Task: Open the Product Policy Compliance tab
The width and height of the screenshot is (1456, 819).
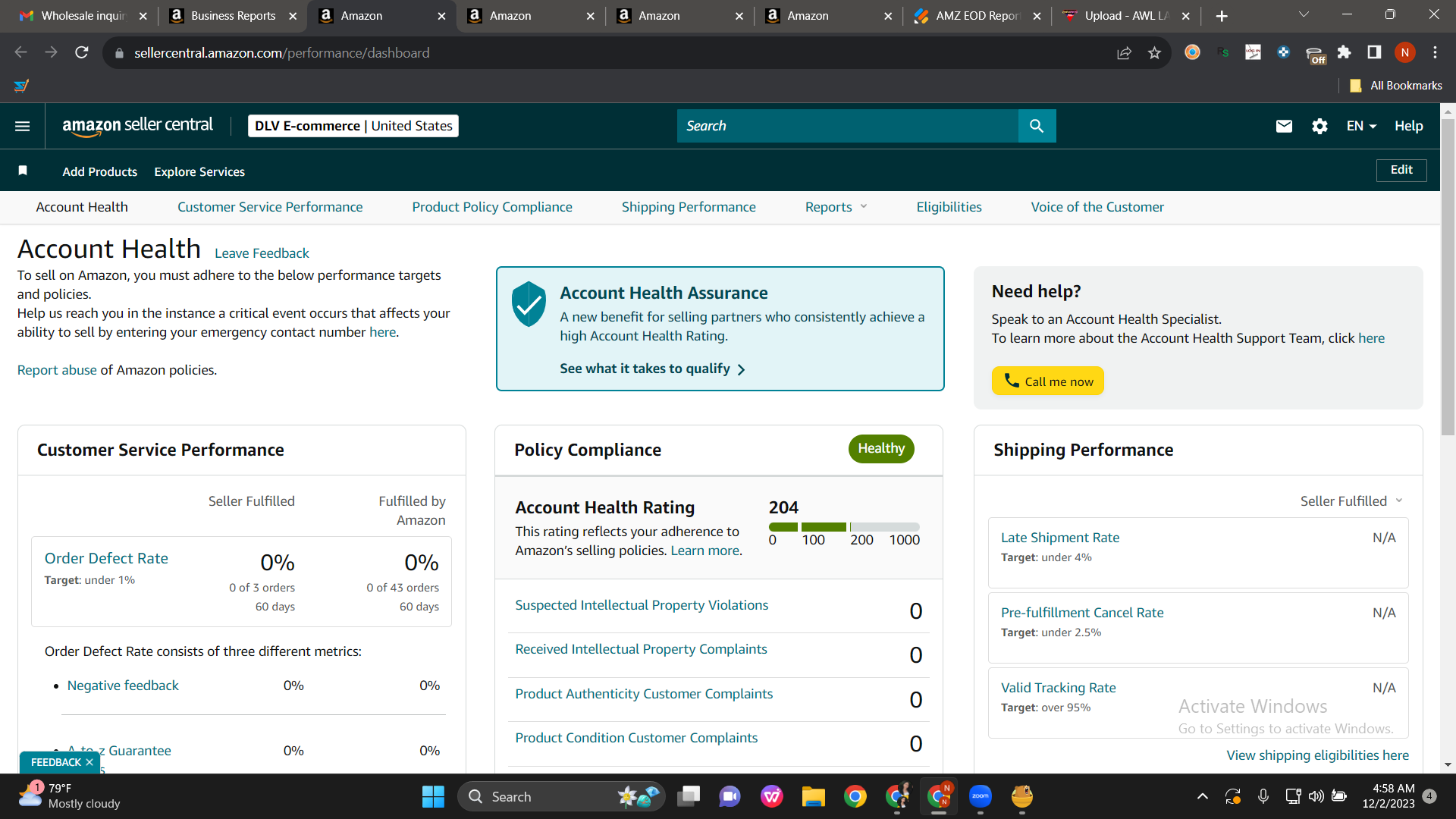Action: [x=492, y=207]
